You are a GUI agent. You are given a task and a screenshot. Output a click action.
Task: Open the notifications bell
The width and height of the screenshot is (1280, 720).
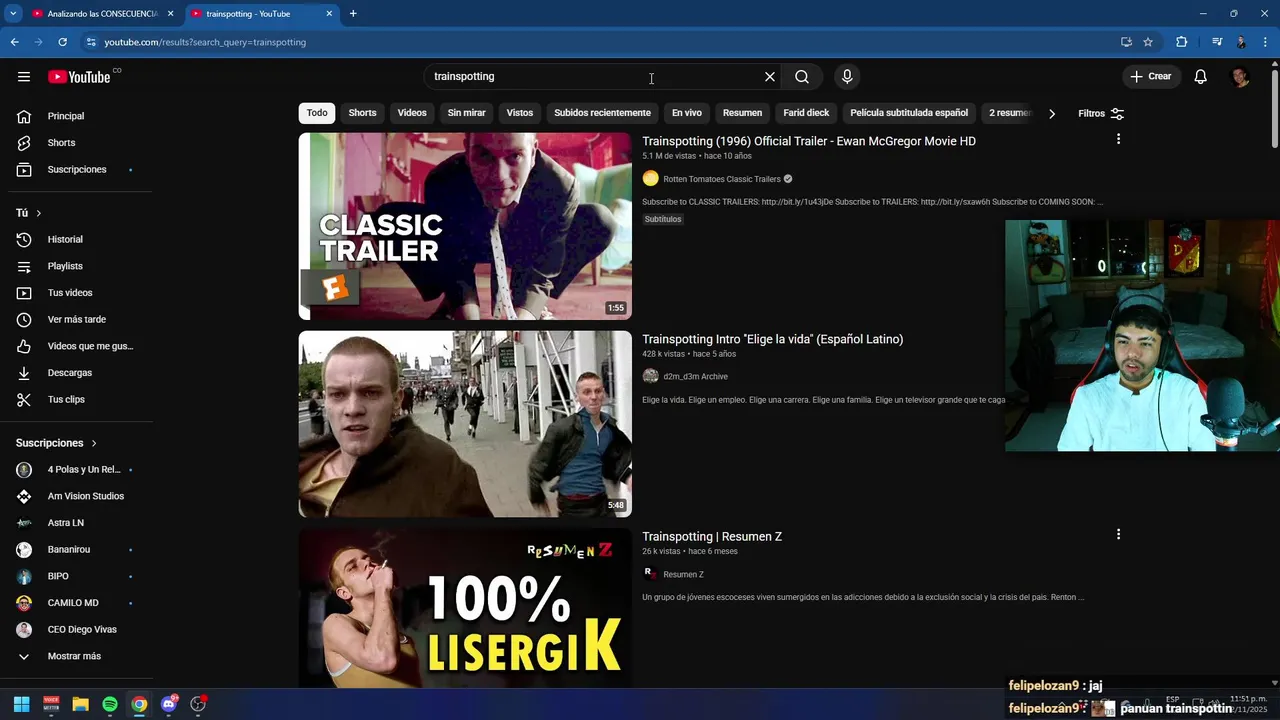[1201, 77]
